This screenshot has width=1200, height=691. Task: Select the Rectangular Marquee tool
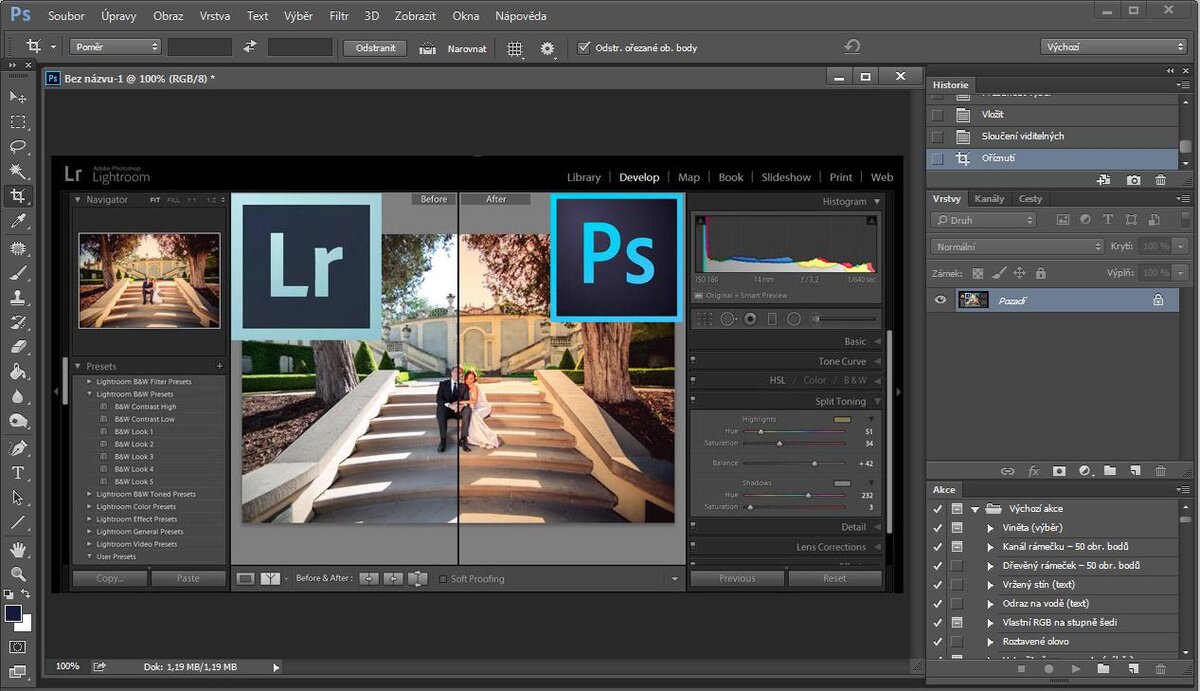coord(18,122)
